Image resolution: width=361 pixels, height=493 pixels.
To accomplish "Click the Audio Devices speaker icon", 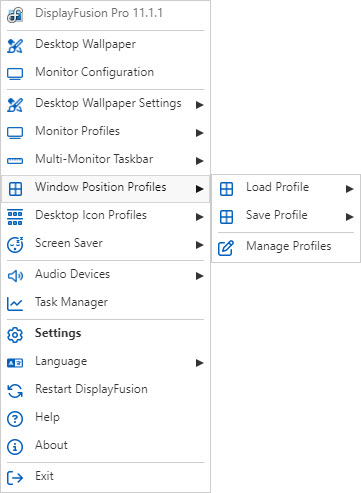I will 15,276.
